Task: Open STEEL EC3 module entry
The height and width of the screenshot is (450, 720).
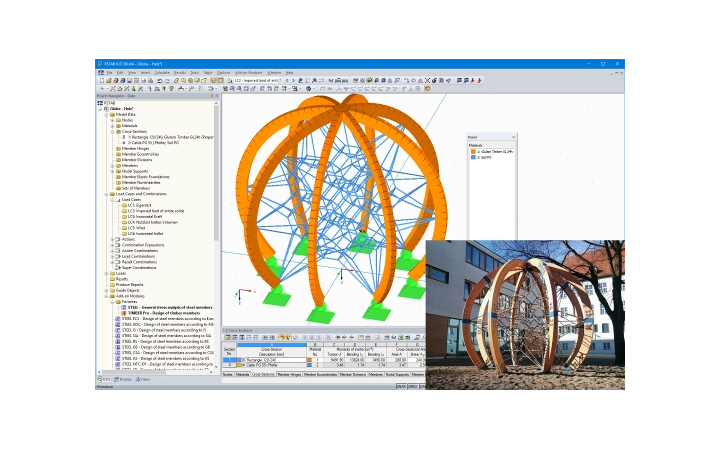Action: [167, 319]
